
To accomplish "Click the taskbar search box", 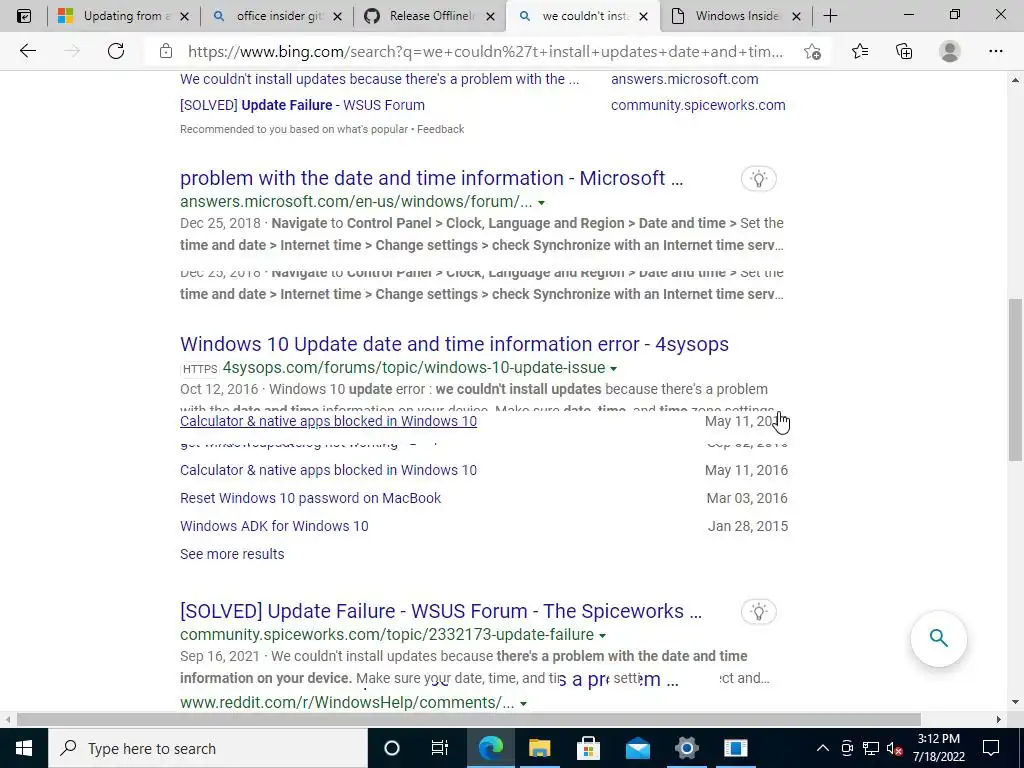I will (208, 748).
